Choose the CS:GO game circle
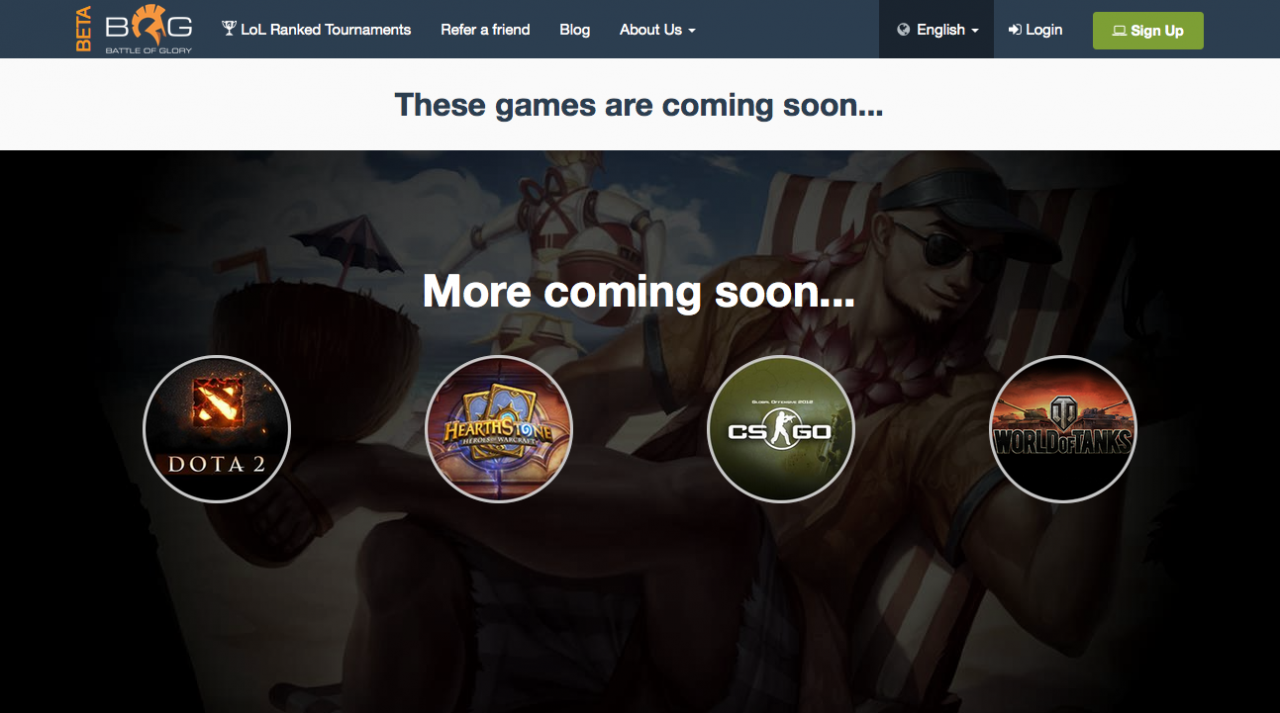 (x=781, y=429)
